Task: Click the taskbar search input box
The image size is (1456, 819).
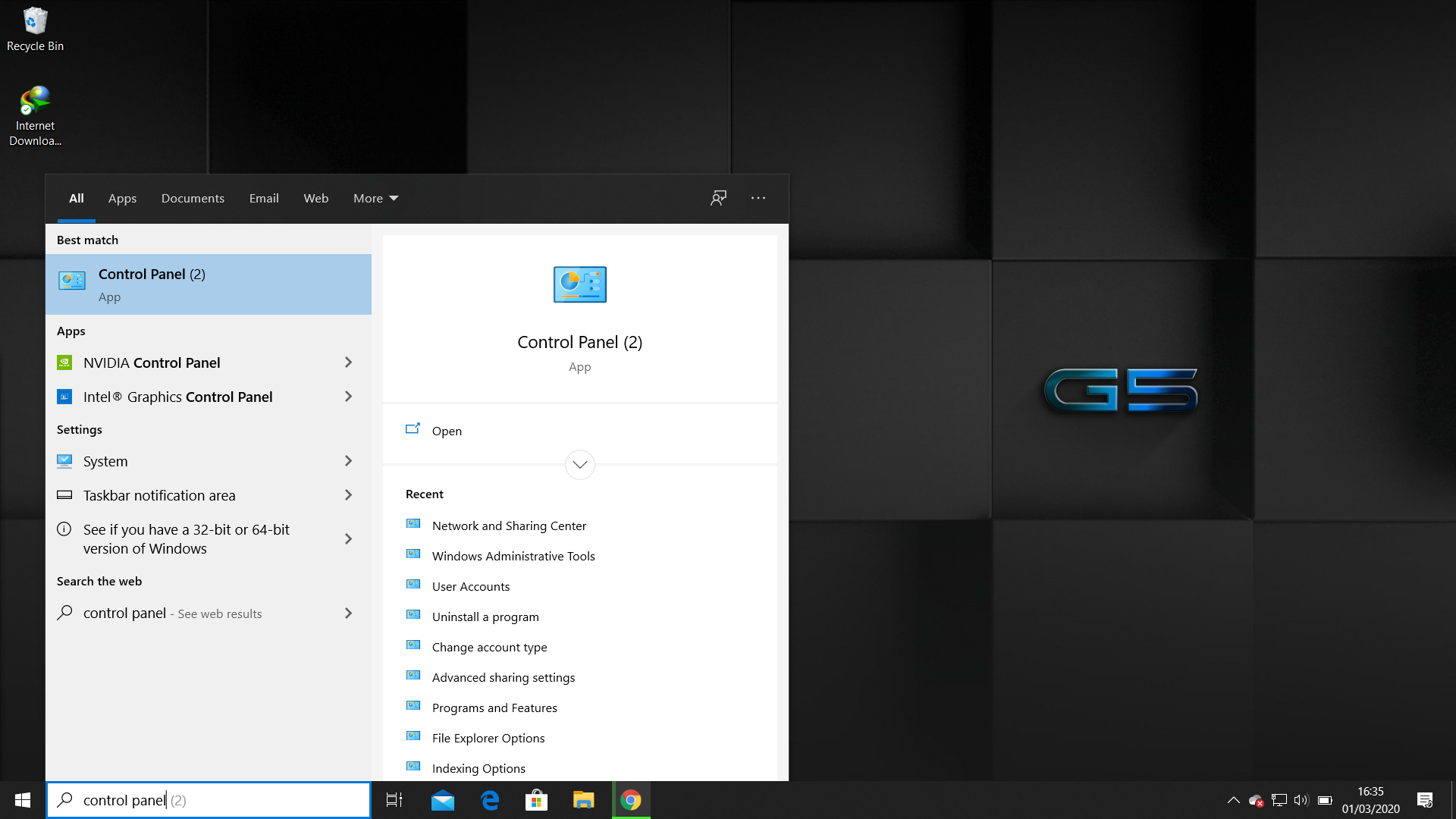Action: point(209,800)
